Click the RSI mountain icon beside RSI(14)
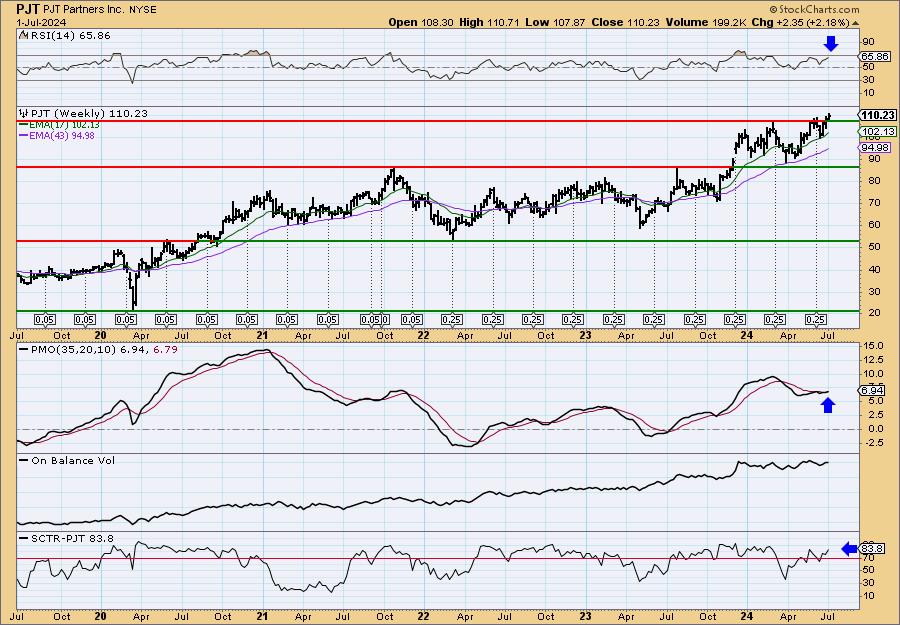The width and height of the screenshot is (900, 625). tap(23, 36)
